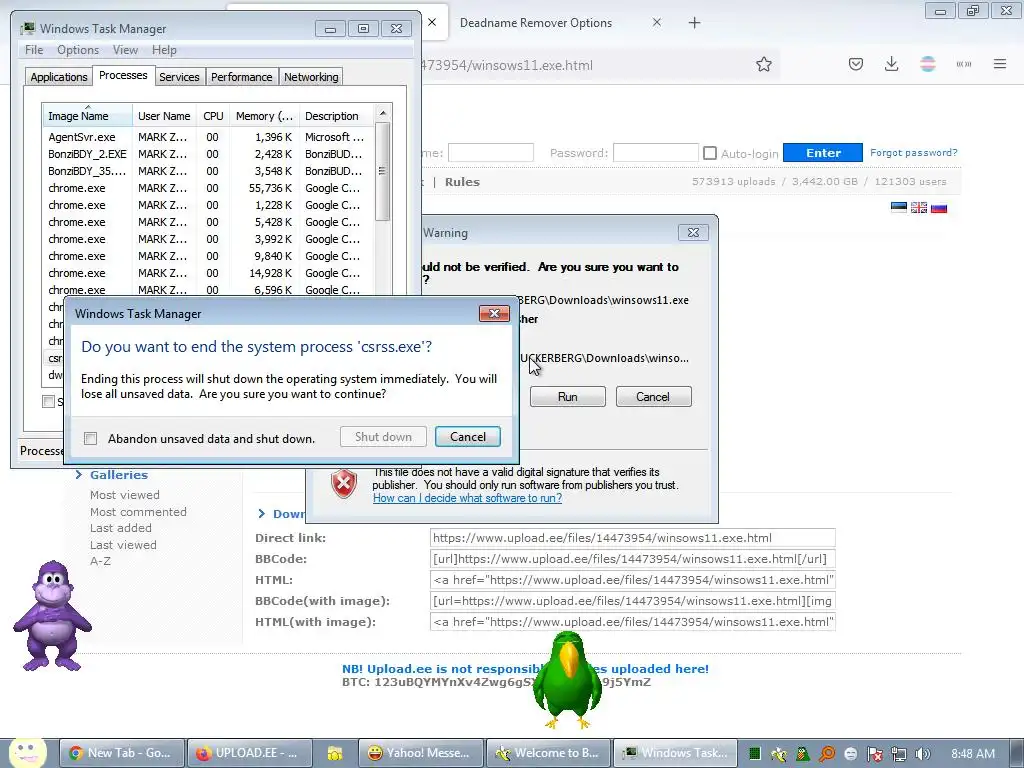Open the Rules link on upload.ee
The width and height of the screenshot is (1024, 768).
click(462, 182)
